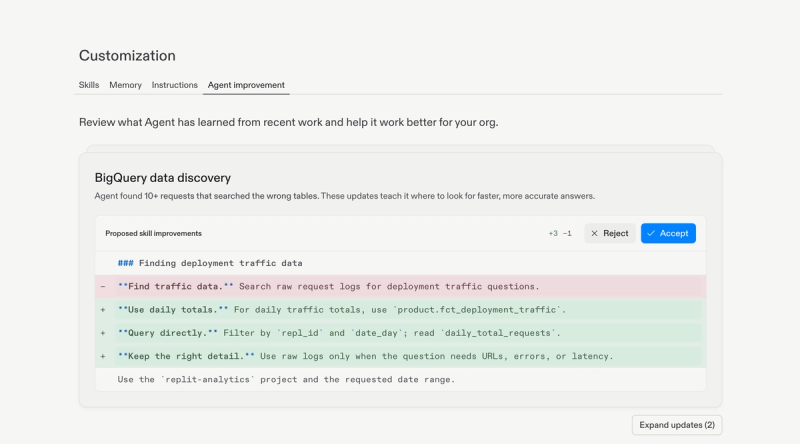
Task: Click the −1 deletions count
Action: (x=567, y=233)
